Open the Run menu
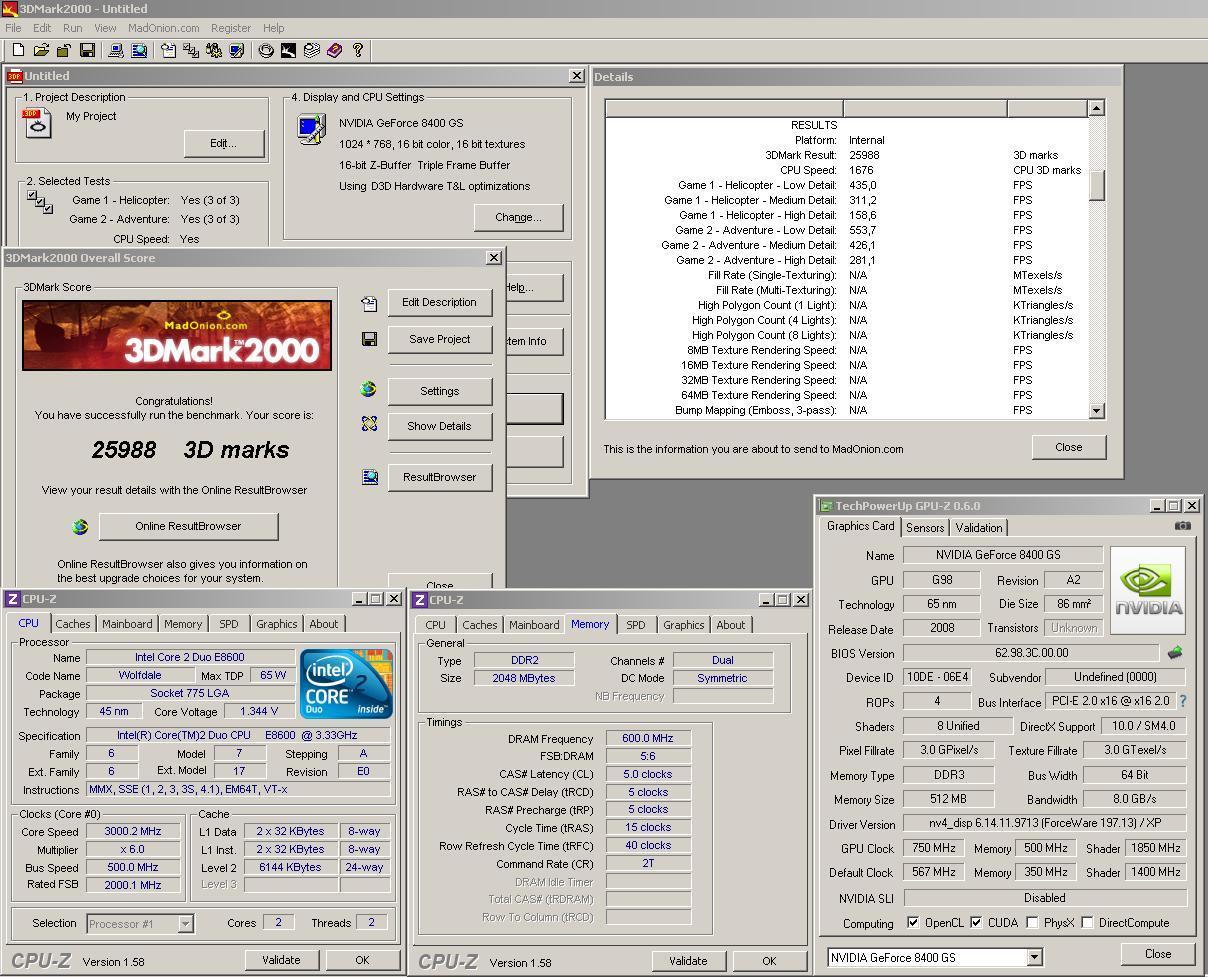The image size is (1208, 977). click(72, 28)
